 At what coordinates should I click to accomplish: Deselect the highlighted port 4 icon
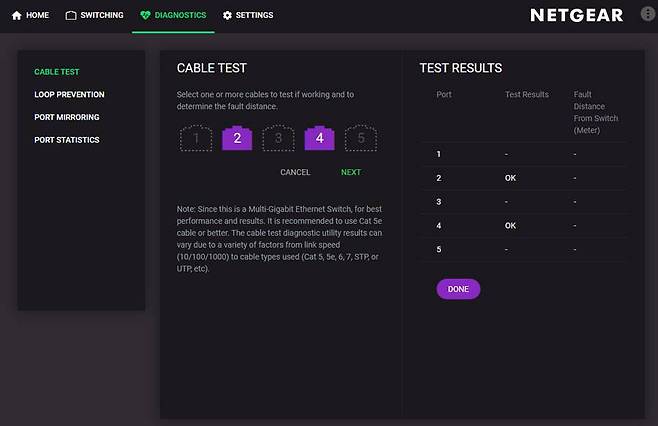click(x=319, y=139)
